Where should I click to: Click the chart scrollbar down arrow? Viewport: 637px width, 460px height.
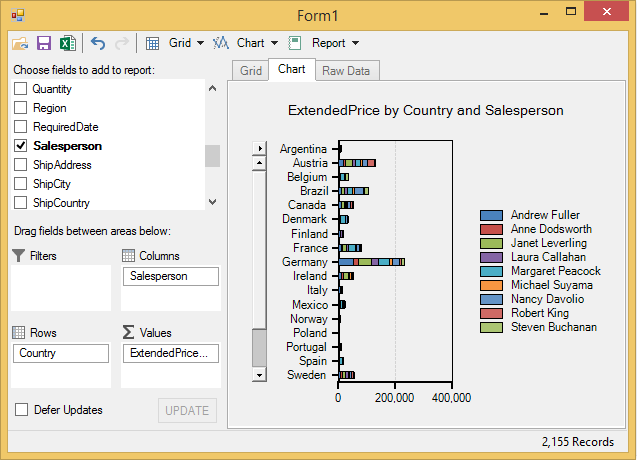[x=260, y=374]
